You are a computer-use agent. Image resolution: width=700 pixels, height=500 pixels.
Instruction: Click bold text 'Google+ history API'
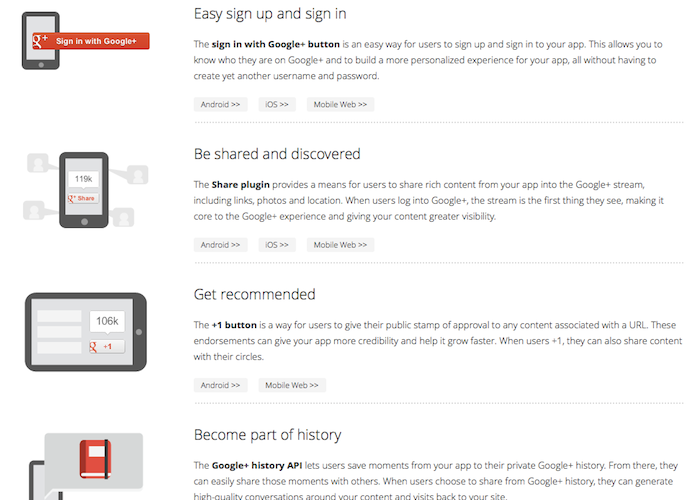[257, 465]
